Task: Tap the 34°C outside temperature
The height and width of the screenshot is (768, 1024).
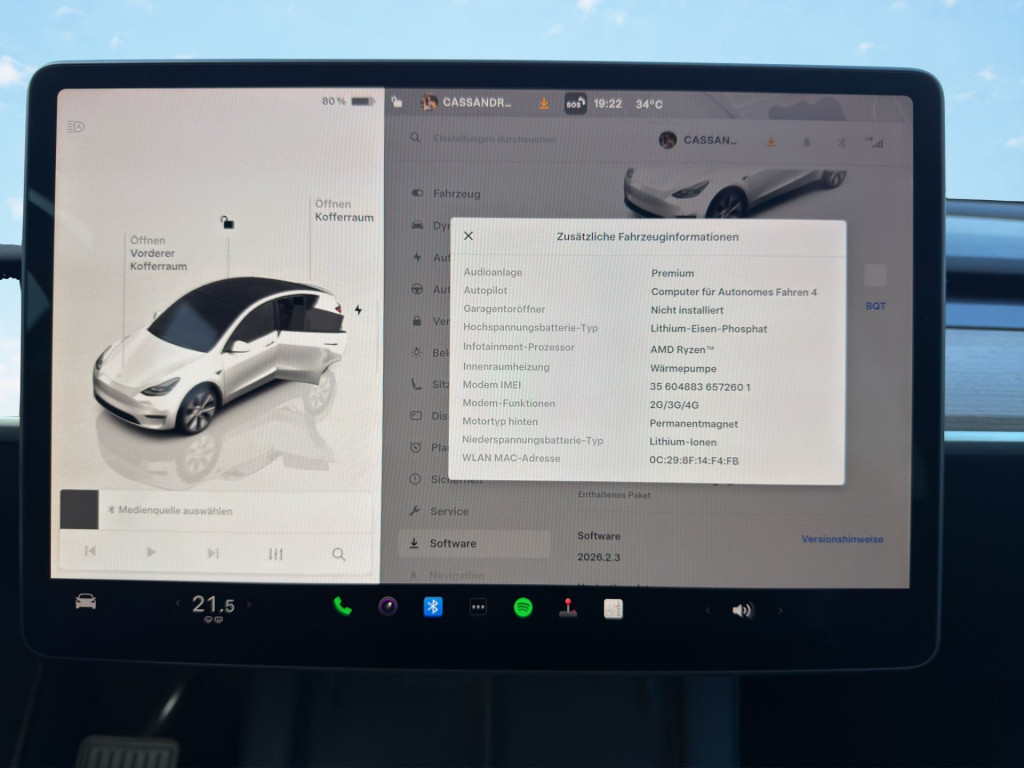Action: (649, 104)
